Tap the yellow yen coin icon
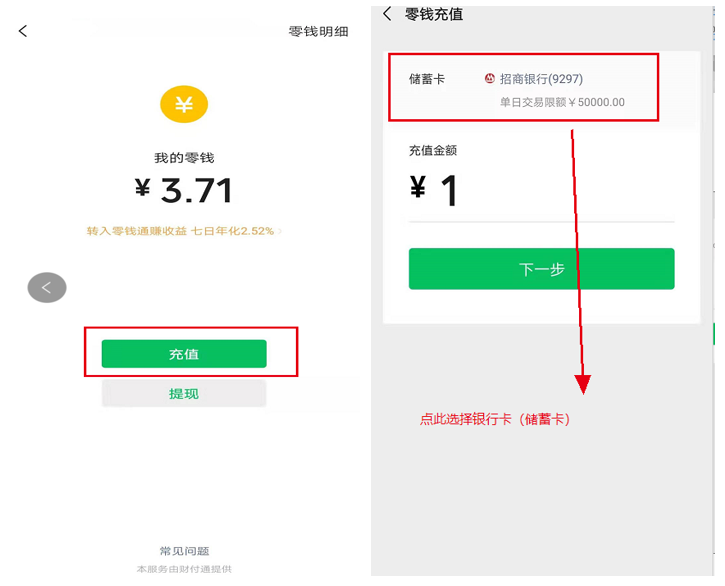The width and height of the screenshot is (725, 586). [184, 105]
